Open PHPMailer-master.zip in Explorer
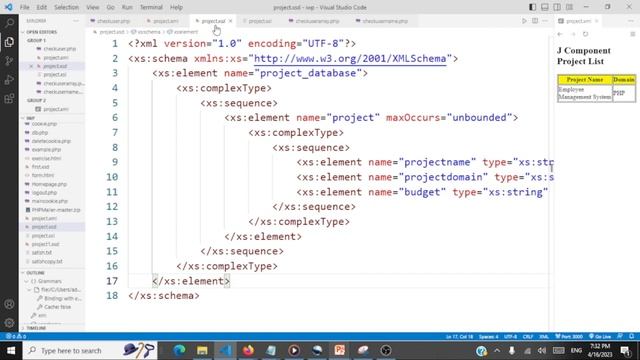The width and height of the screenshot is (640, 360). (x=56, y=210)
